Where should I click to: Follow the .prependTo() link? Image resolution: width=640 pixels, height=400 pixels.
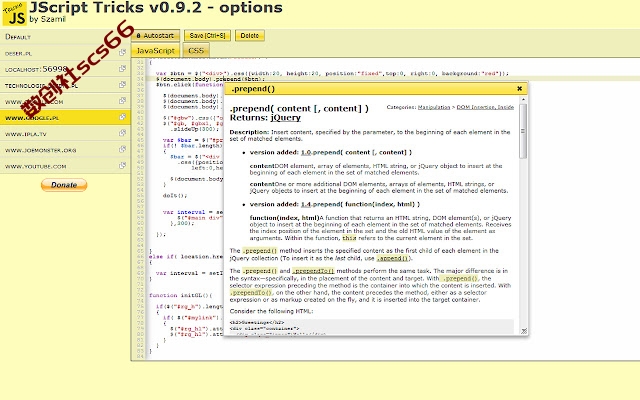click(313, 271)
